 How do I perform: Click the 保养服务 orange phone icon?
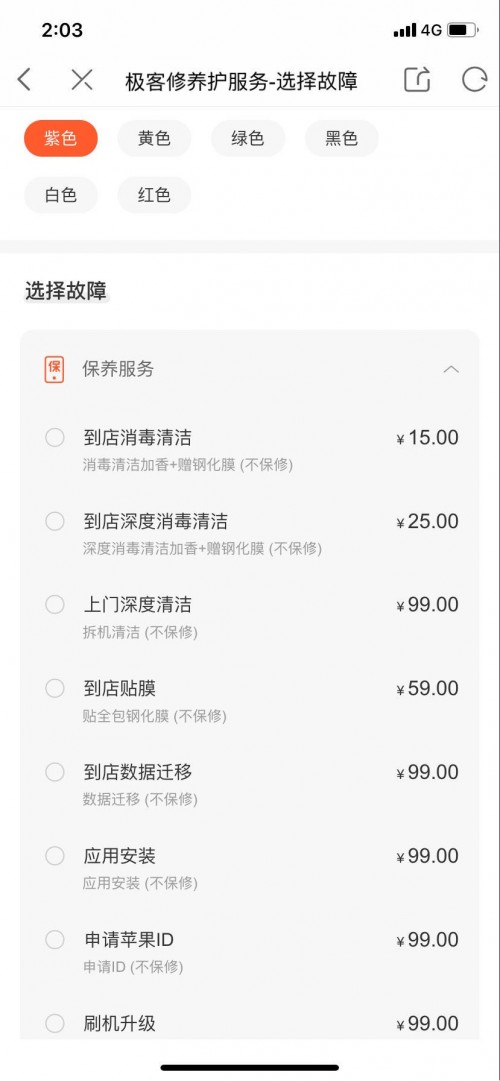coord(54,370)
